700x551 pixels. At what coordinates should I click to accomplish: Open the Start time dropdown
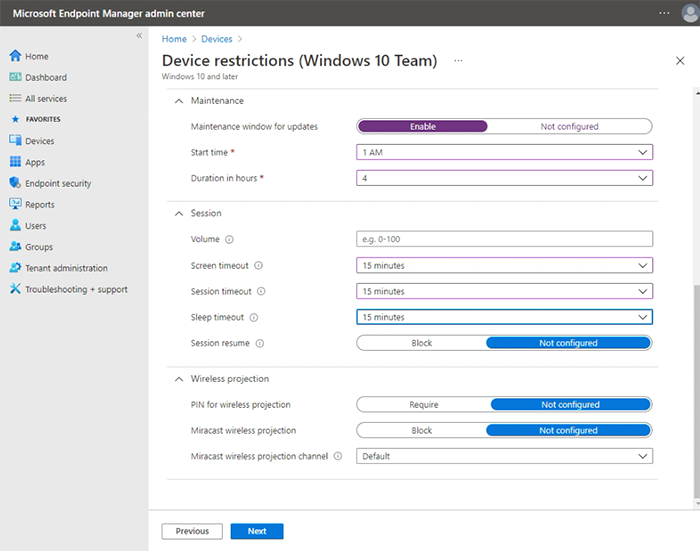click(x=504, y=153)
